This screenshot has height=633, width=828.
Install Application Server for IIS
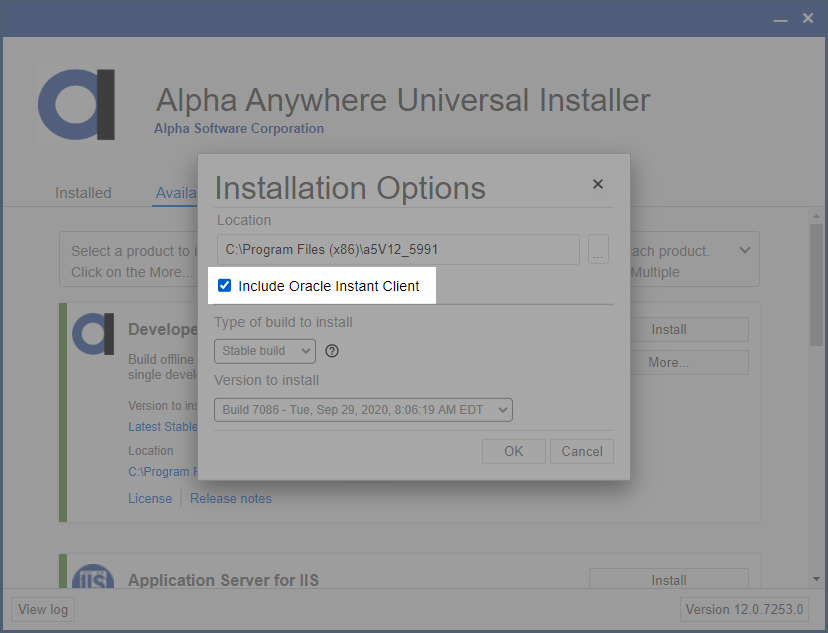click(669, 579)
